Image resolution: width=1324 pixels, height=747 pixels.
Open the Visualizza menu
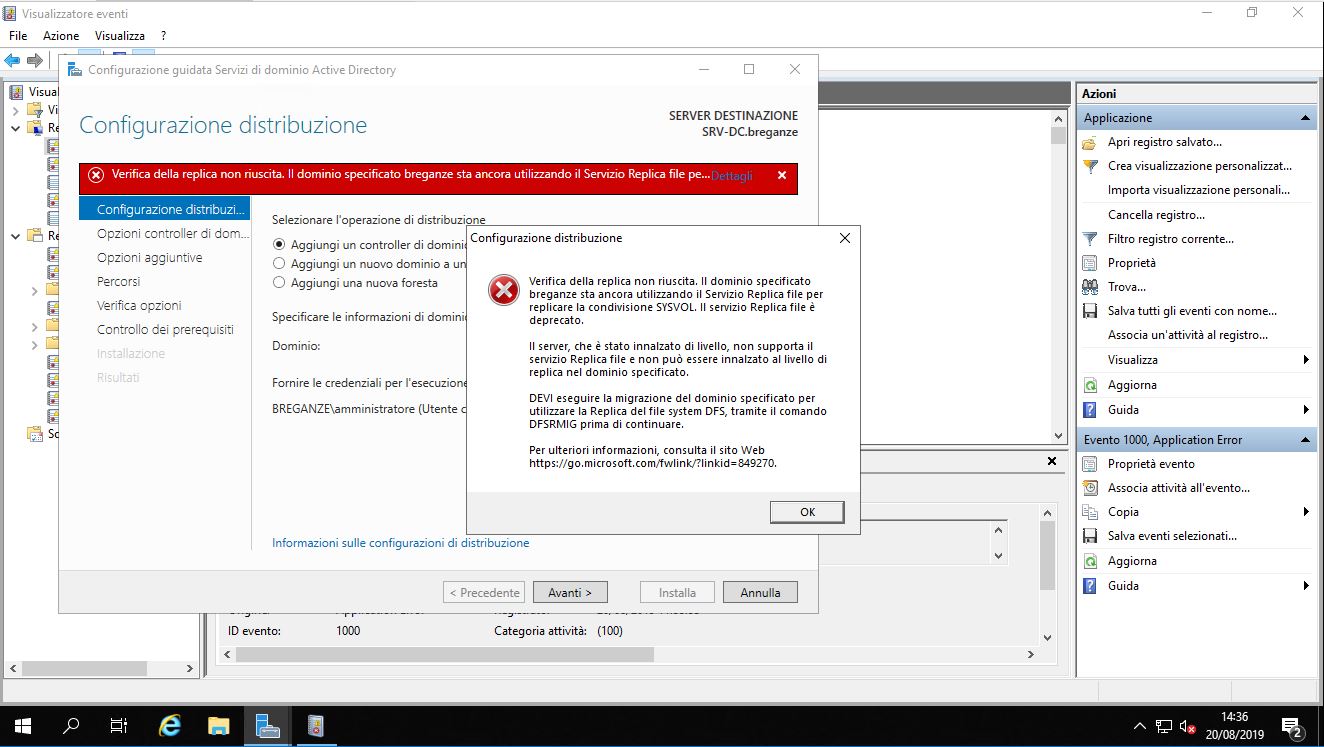[120, 36]
